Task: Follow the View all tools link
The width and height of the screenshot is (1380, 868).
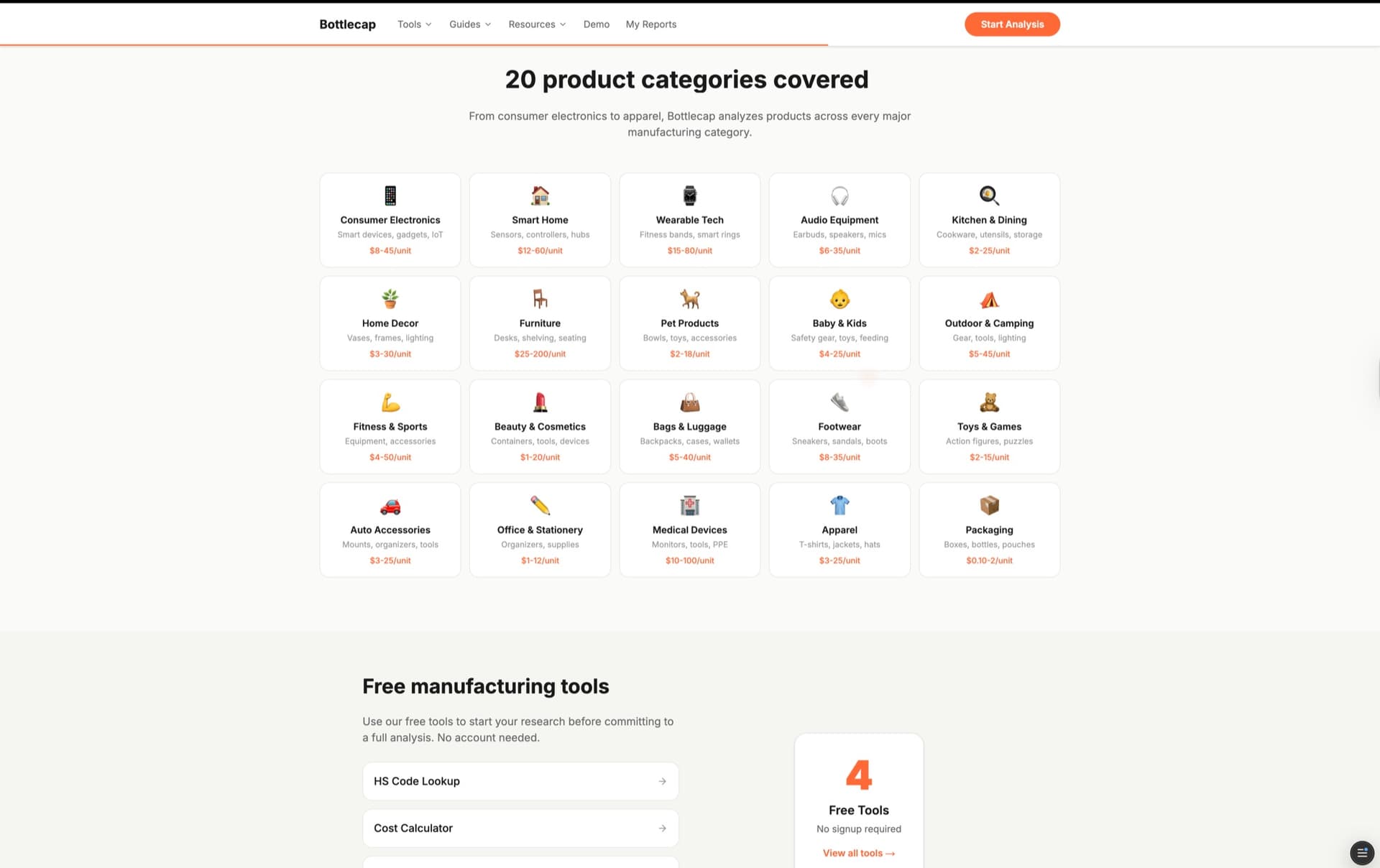Action: [x=858, y=853]
